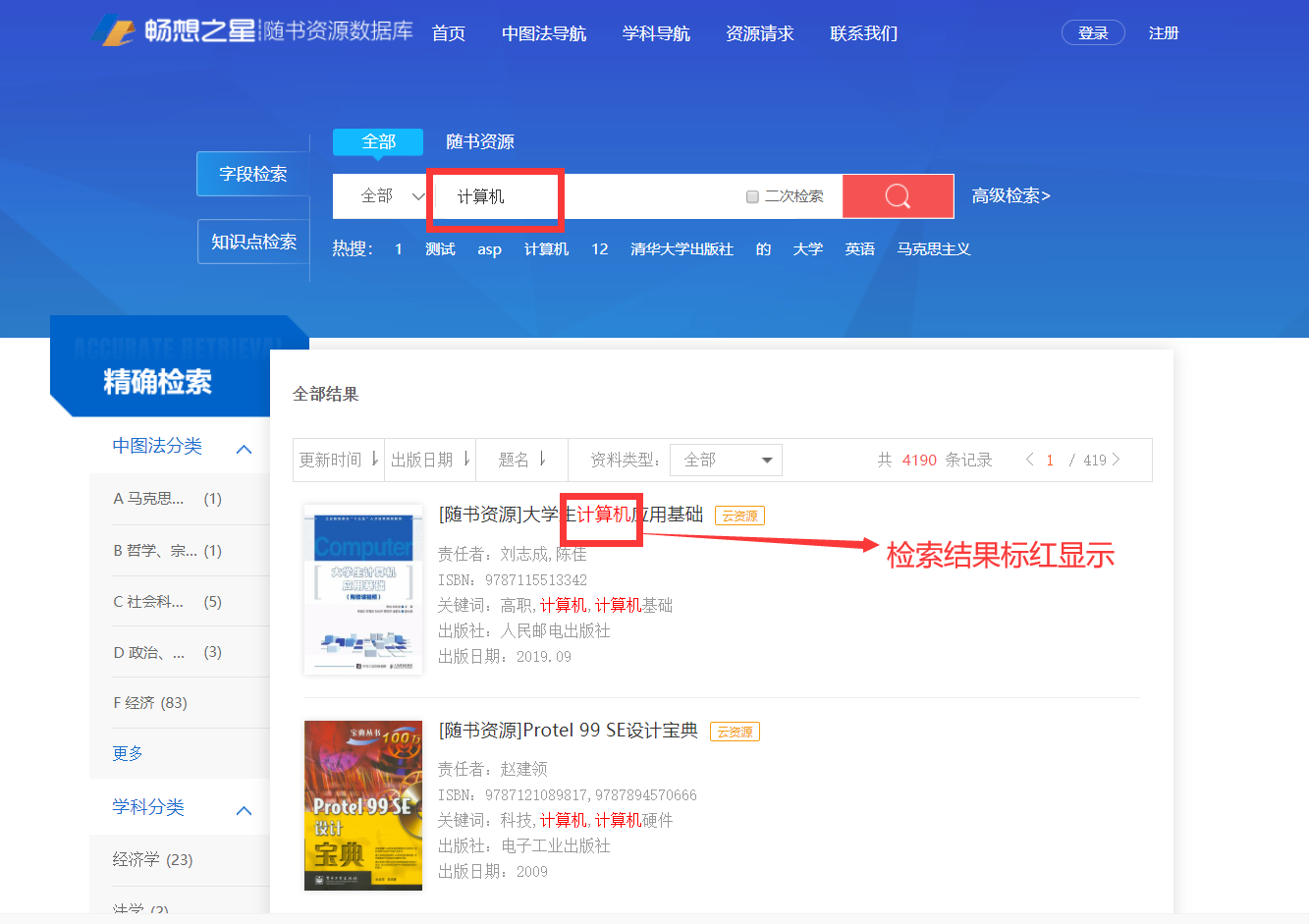Enable the 二次检索 checkbox
This screenshot has width=1309, height=924.
coord(752,196)
